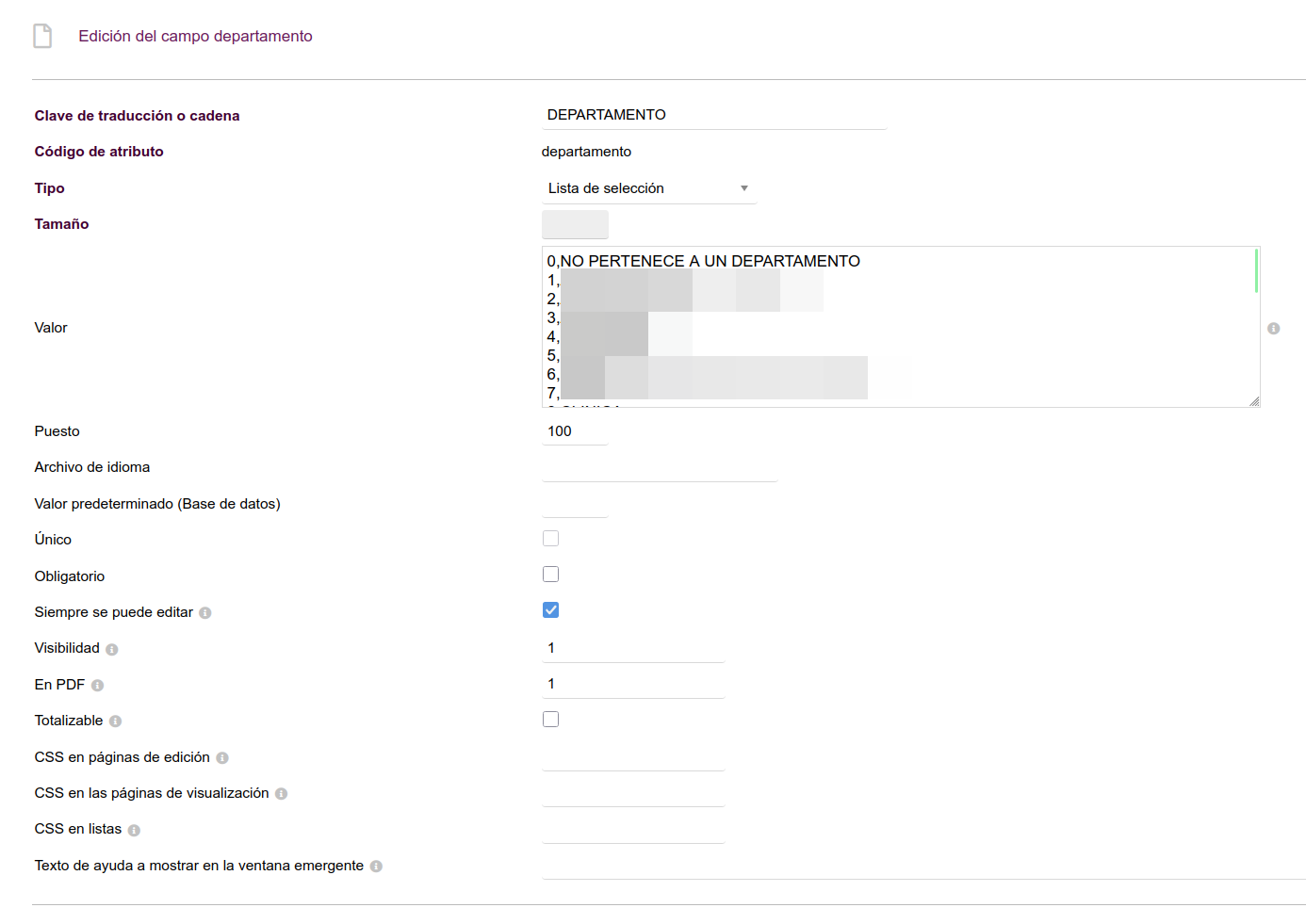Toggle the Totalizable checkbox
The width and height of the screenshot is (1306, 924).
pos(550,720)
